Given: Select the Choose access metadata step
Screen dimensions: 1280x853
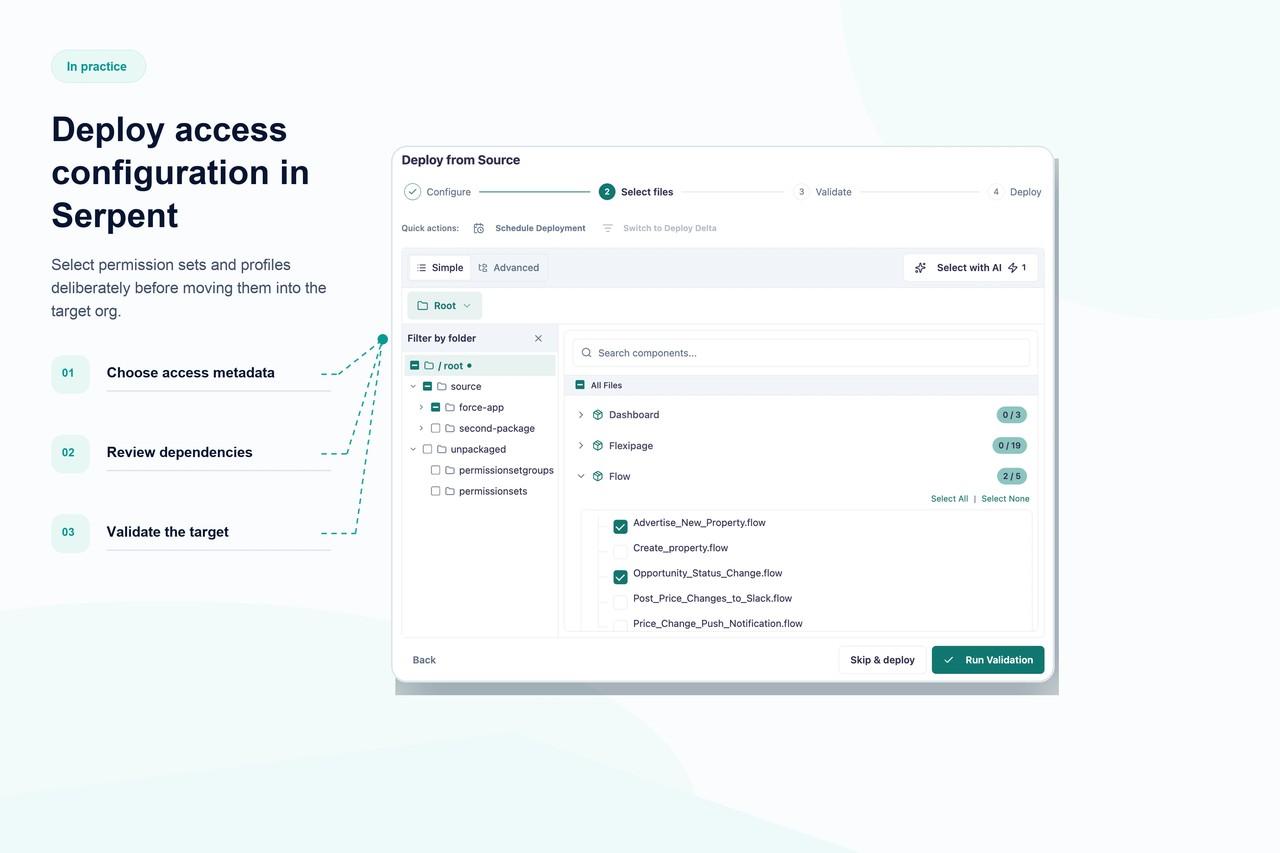Looking at the screenshot, I should point(191,373).
